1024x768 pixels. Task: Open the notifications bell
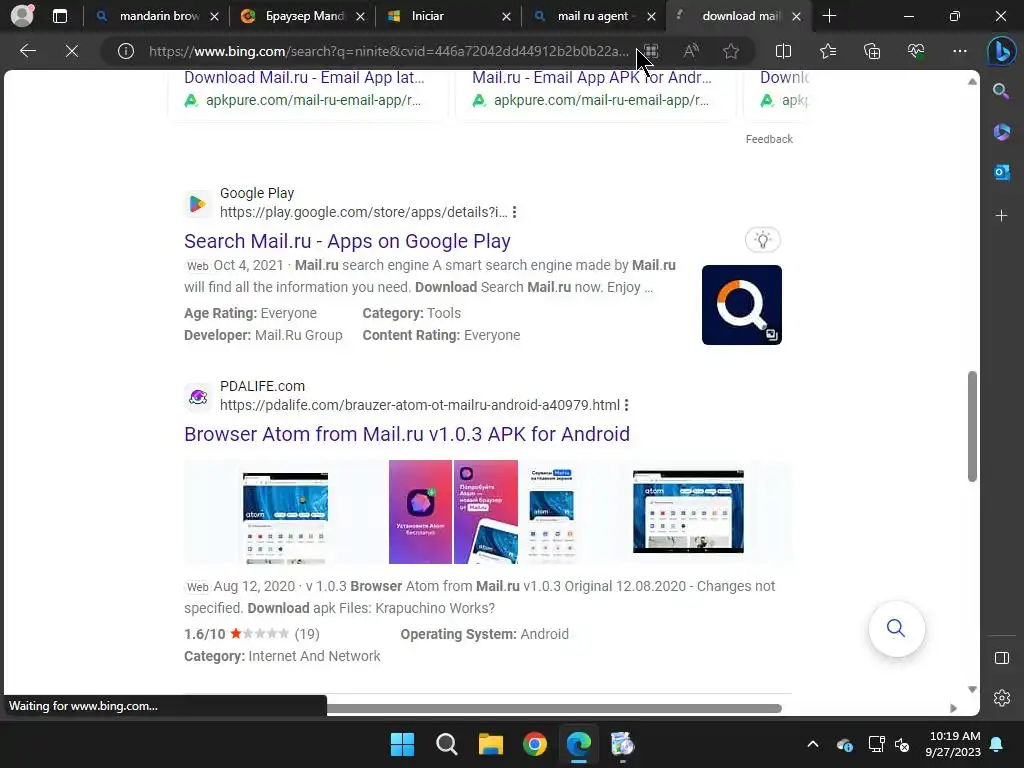pyautogui.click(x=997, y=744)
